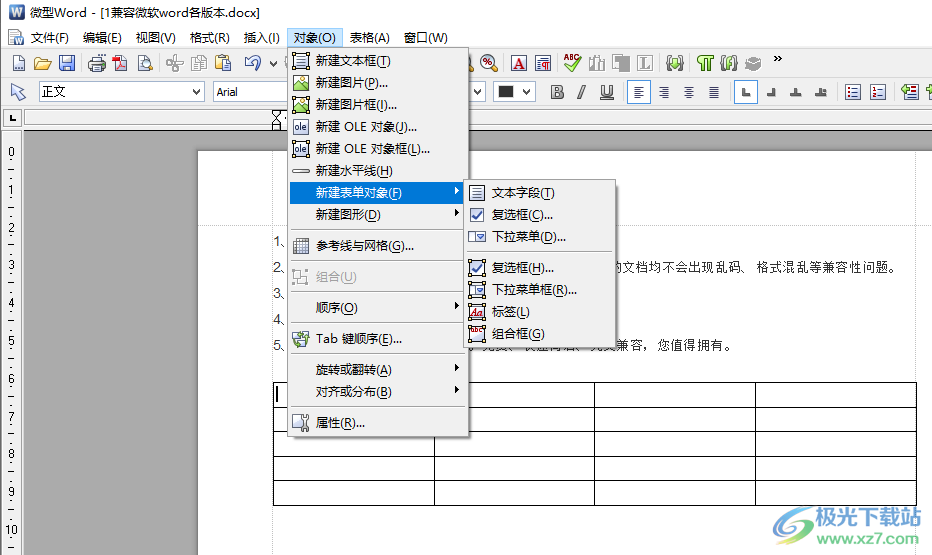The image size is (932, 555).
Task: Expand the 旋转或翻转(A) submenu
Action: pyautogui.click(x=377, y=370)
